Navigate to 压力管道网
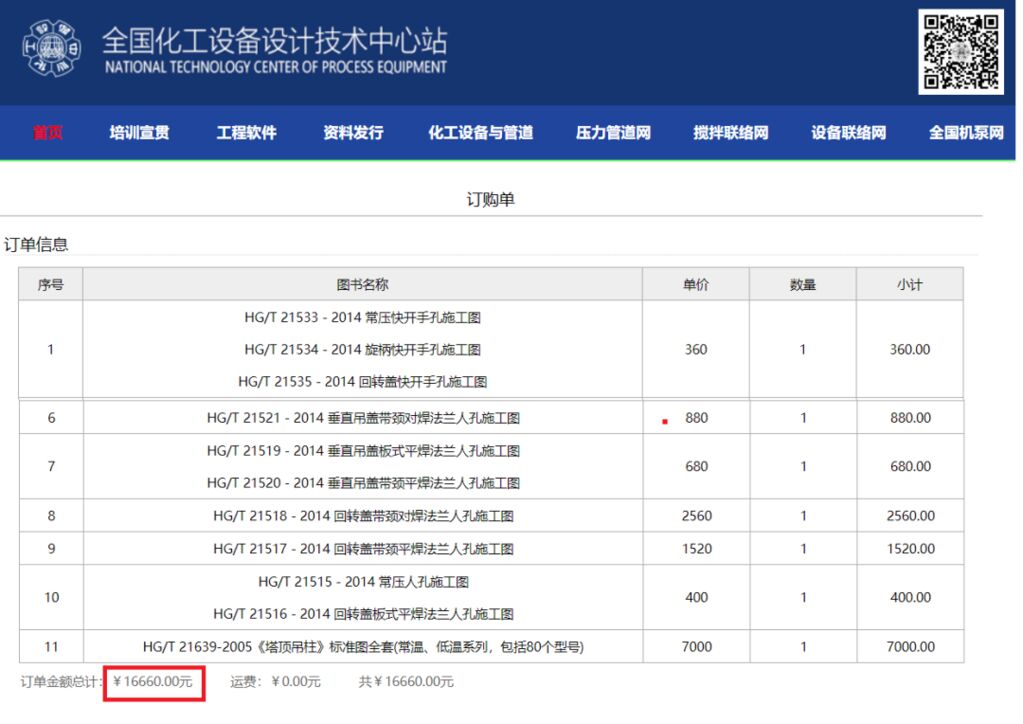1023x724 pixels. (613, 133)
